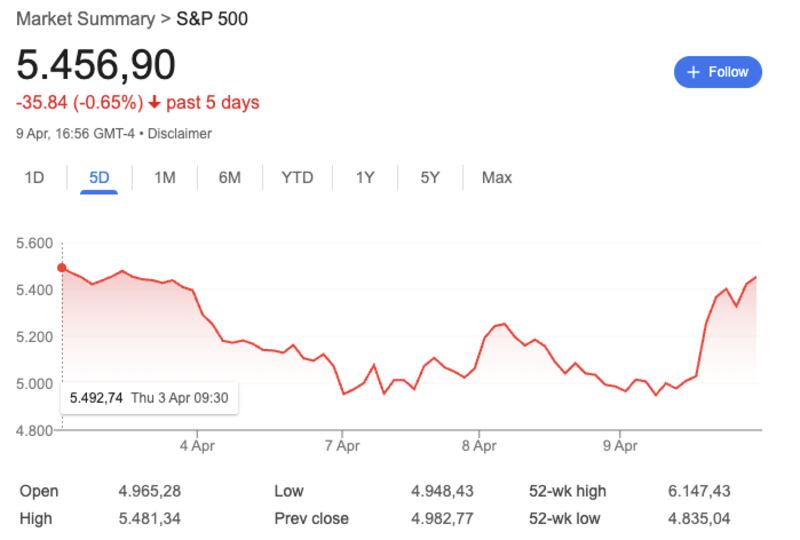The height and width of the screenshot is (540, 800).
Task: Click the 7 Apr date label on chart
Action: (x=341, y=445)
